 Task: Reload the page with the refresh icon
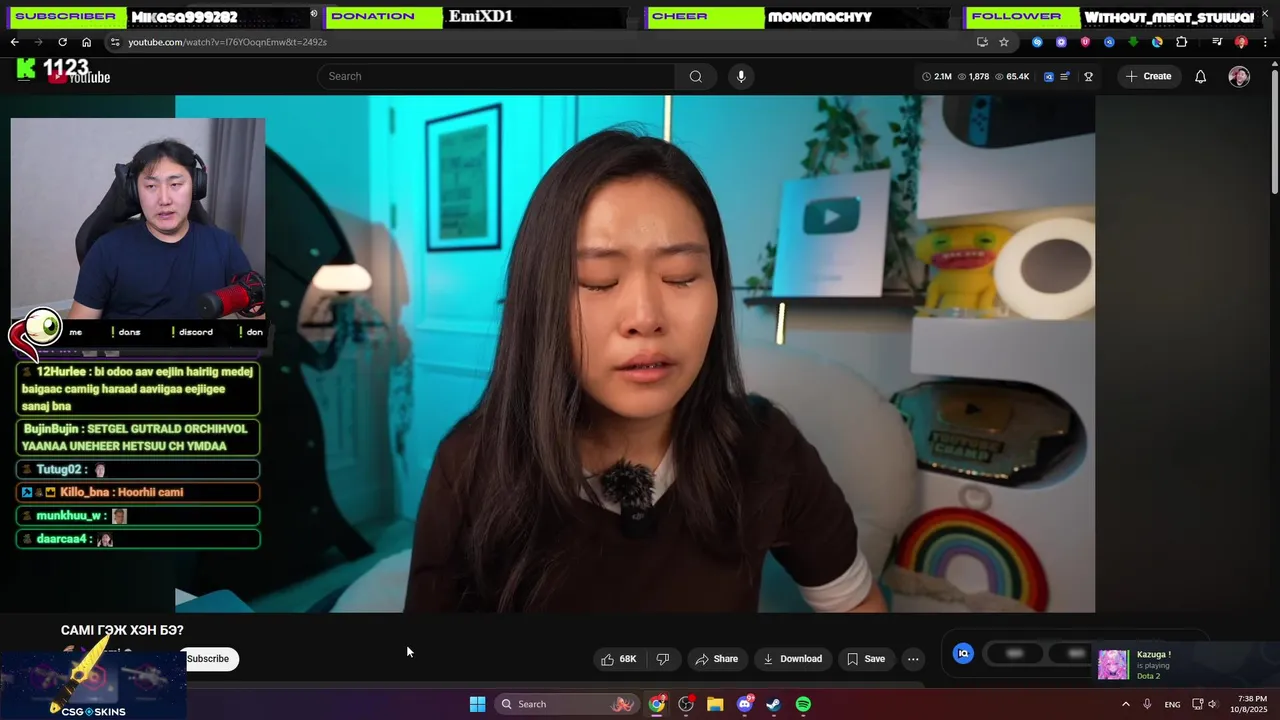pyautogui.click(x=62, y=42)
